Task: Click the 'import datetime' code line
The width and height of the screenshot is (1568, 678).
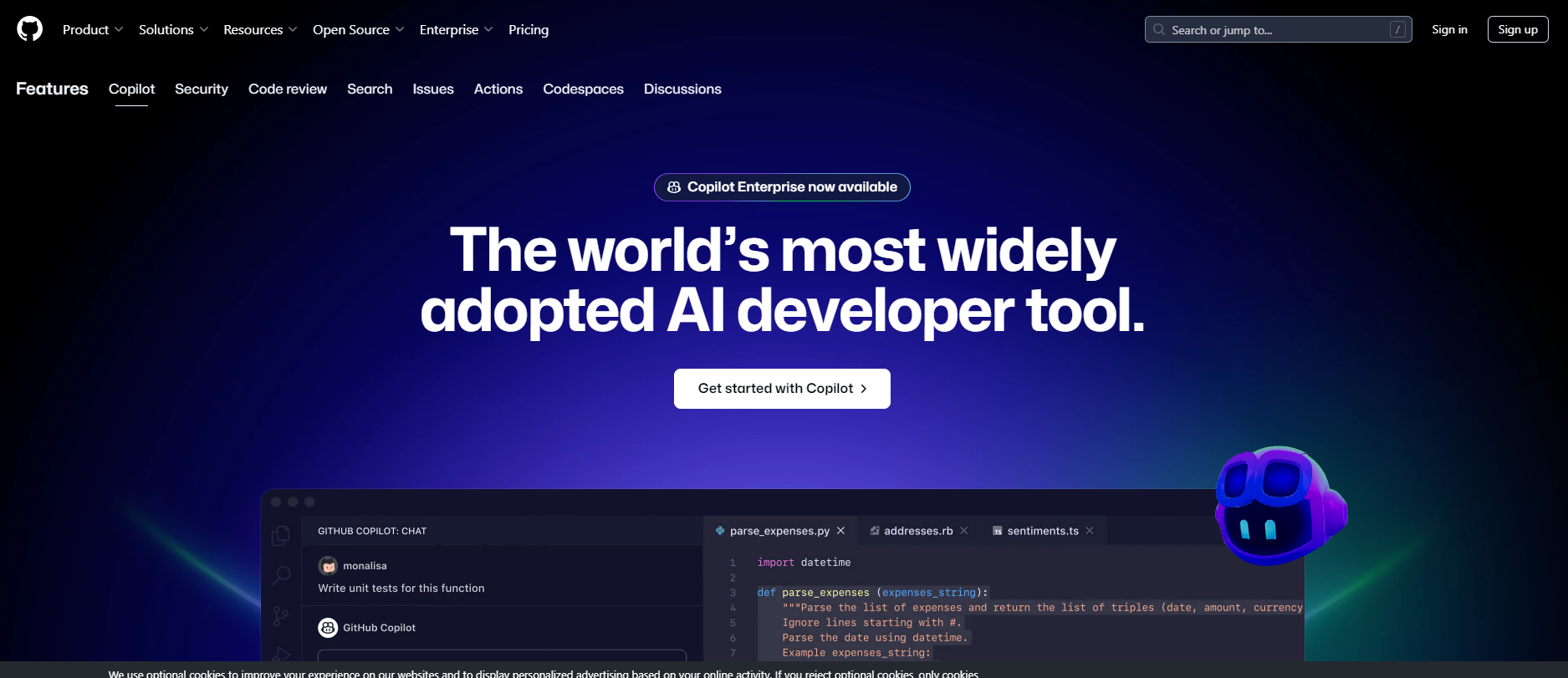Action: [x=804, y=563]
